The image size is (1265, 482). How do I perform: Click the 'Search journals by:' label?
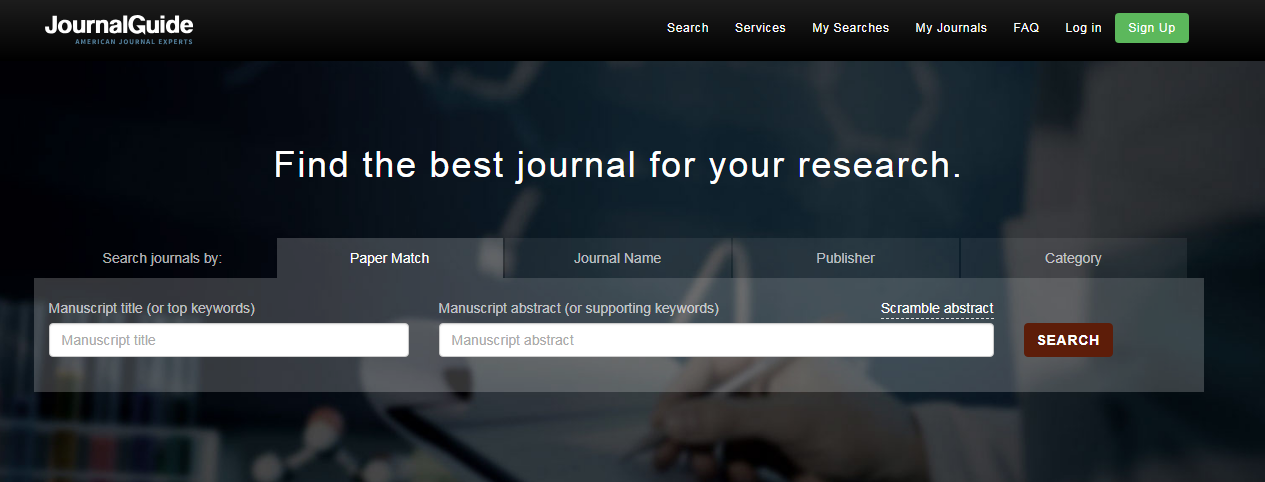(162, 258)
